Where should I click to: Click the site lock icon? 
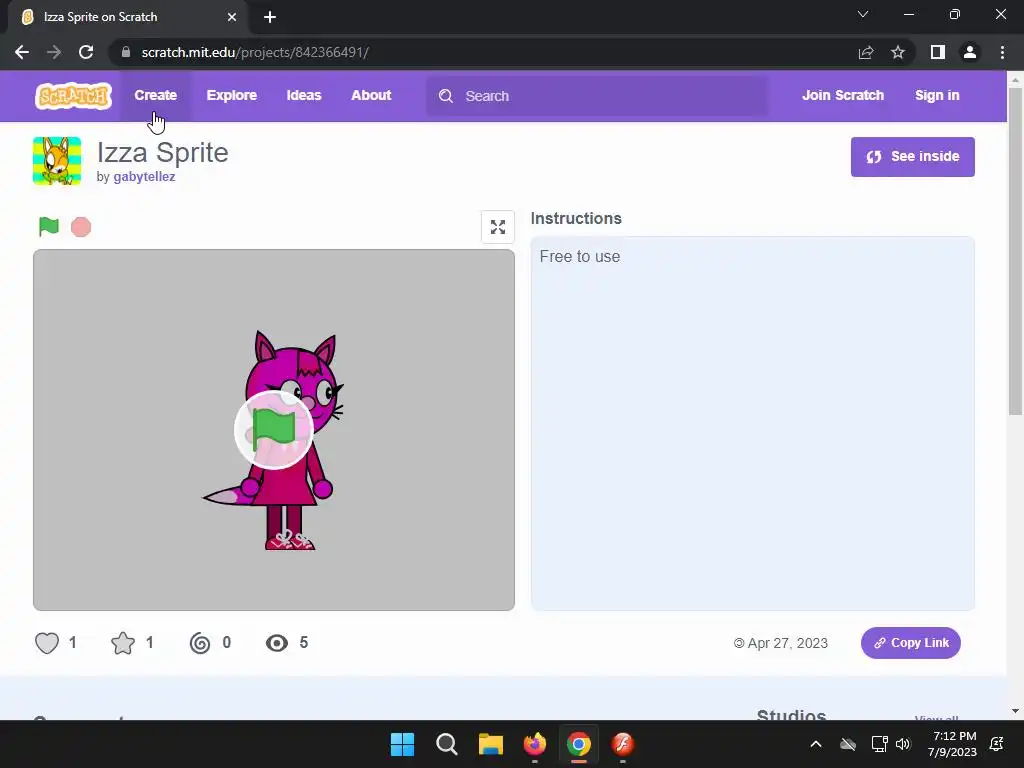[x=125, y=52]
